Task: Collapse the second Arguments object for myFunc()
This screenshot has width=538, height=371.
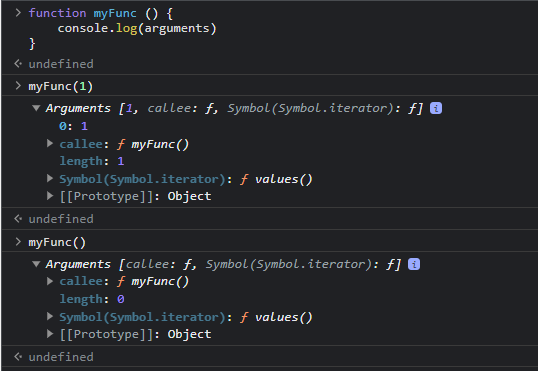Action: pyautogui.click(x=36, y=264)
